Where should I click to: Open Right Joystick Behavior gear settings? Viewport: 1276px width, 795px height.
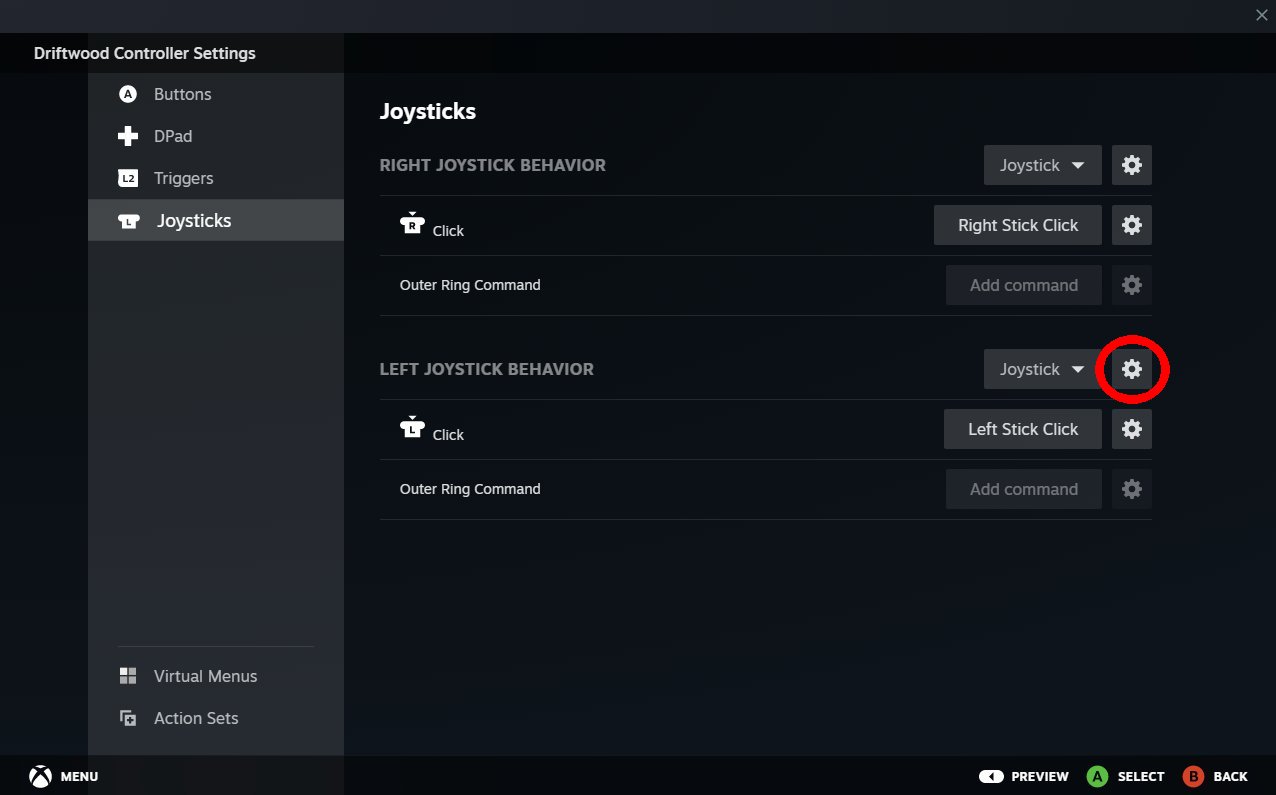pos(1132,165)
